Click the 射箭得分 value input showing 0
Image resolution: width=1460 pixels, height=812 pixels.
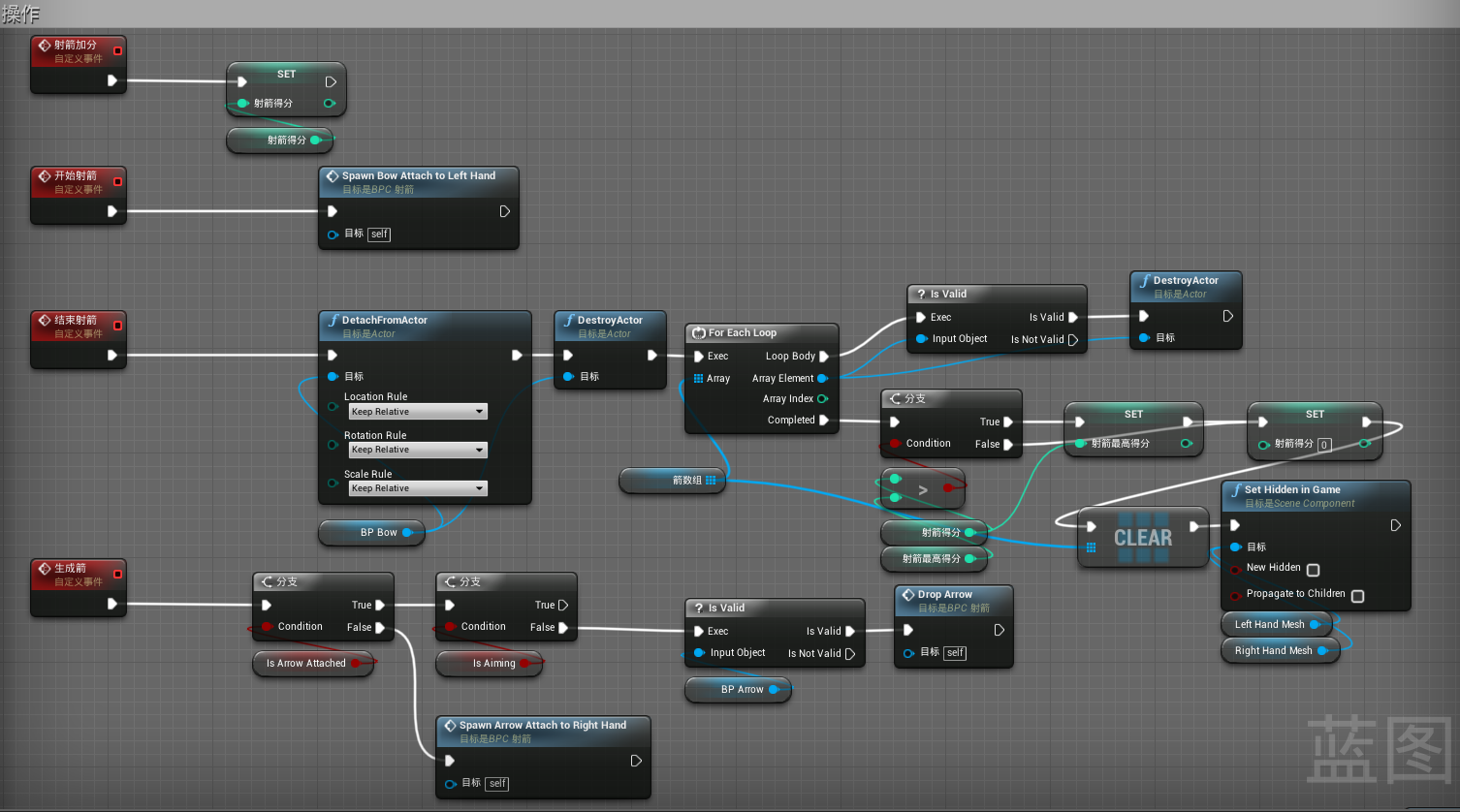point(1325,445)
